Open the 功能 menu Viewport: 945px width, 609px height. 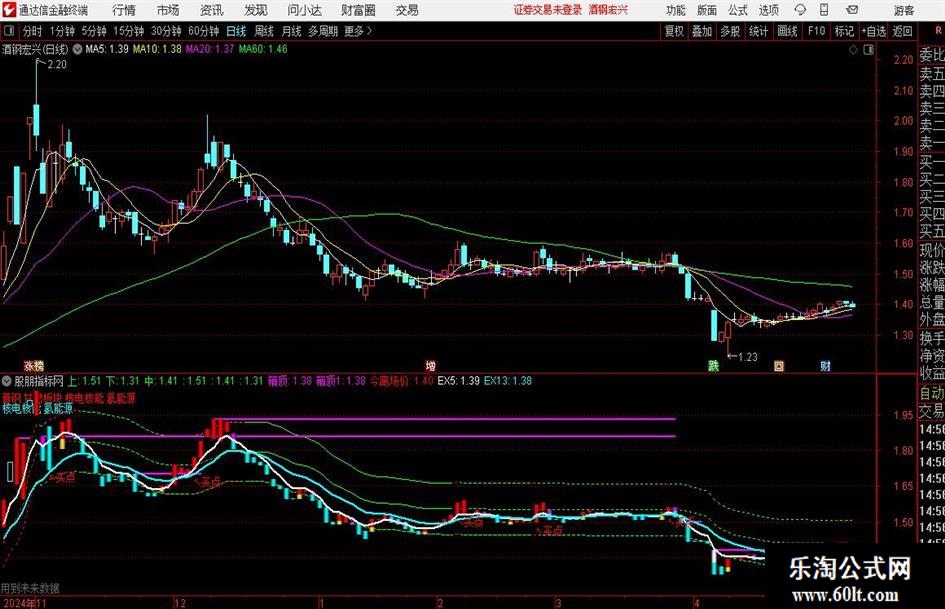(676, 10)
